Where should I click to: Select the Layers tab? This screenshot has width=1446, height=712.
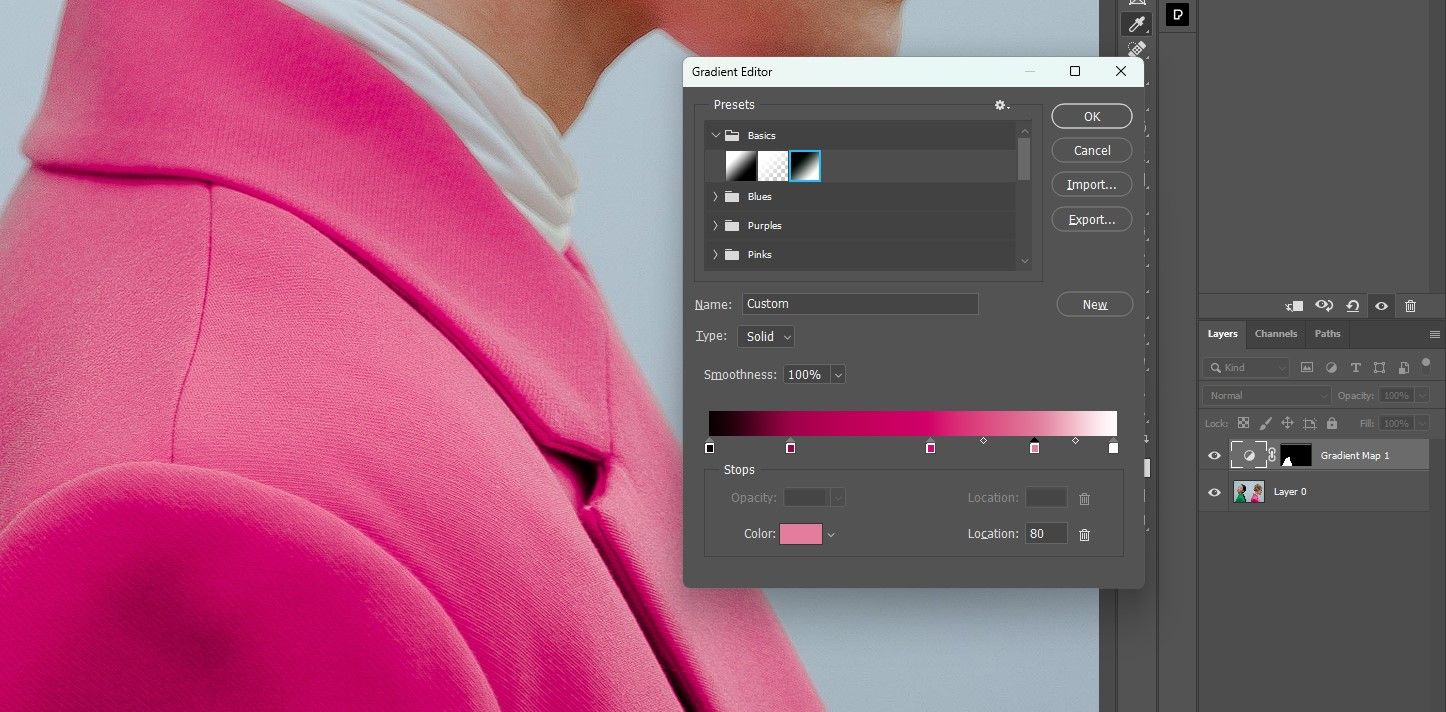pyautogui.click(x=1222, y=334)
